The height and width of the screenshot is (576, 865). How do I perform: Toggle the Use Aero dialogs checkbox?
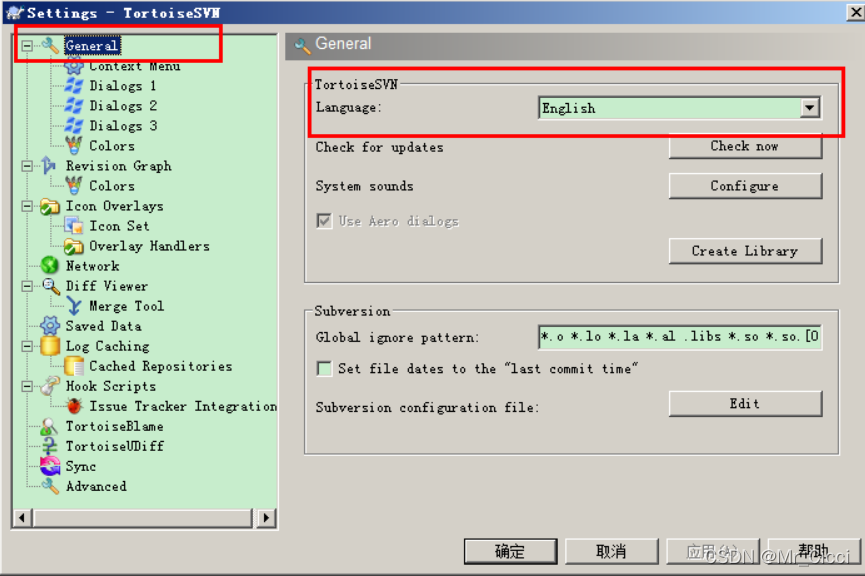pos(324,221)
